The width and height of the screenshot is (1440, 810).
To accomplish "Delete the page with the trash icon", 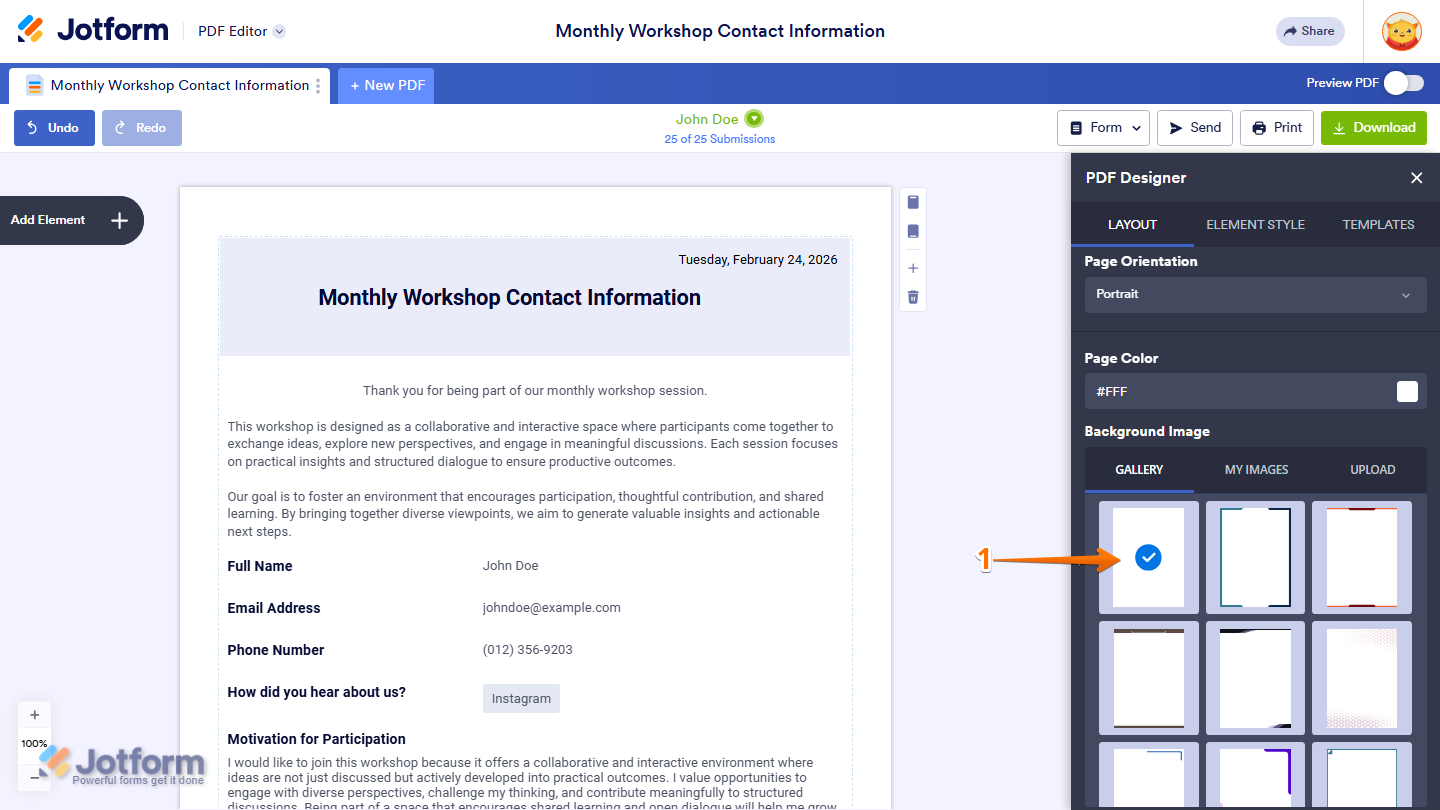I will [x=913, y=297].
